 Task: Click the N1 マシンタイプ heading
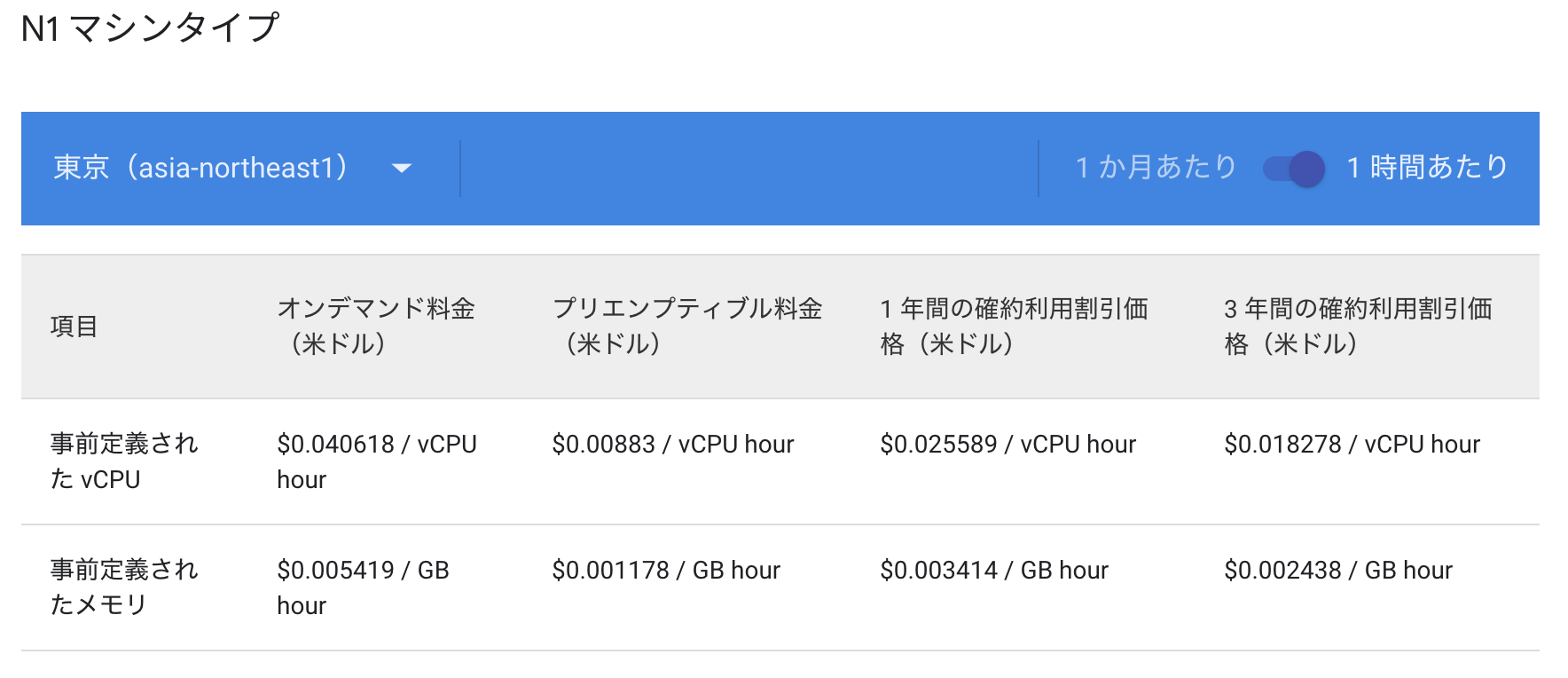[150, 28]
